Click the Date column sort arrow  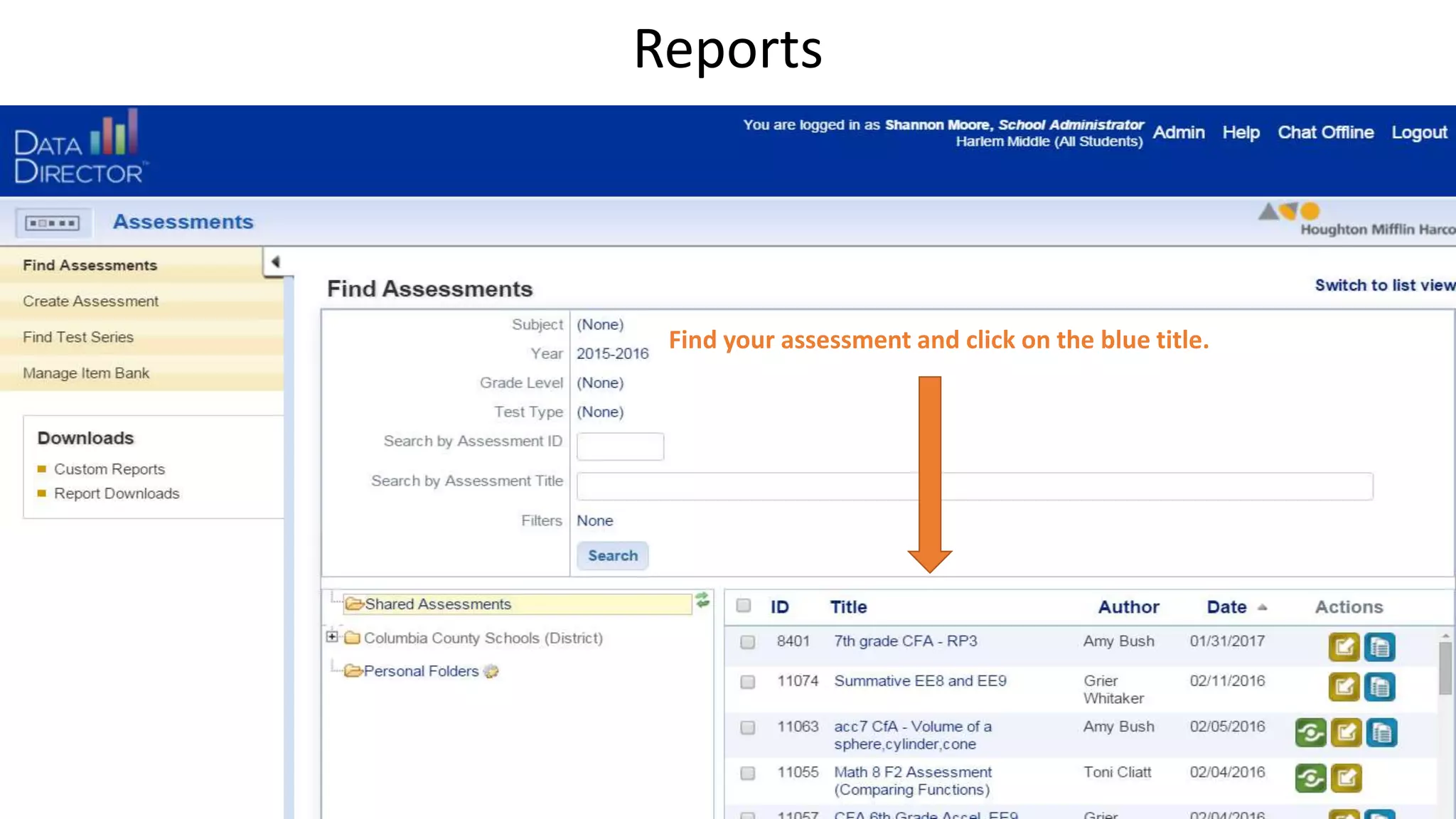[1262, 607]
